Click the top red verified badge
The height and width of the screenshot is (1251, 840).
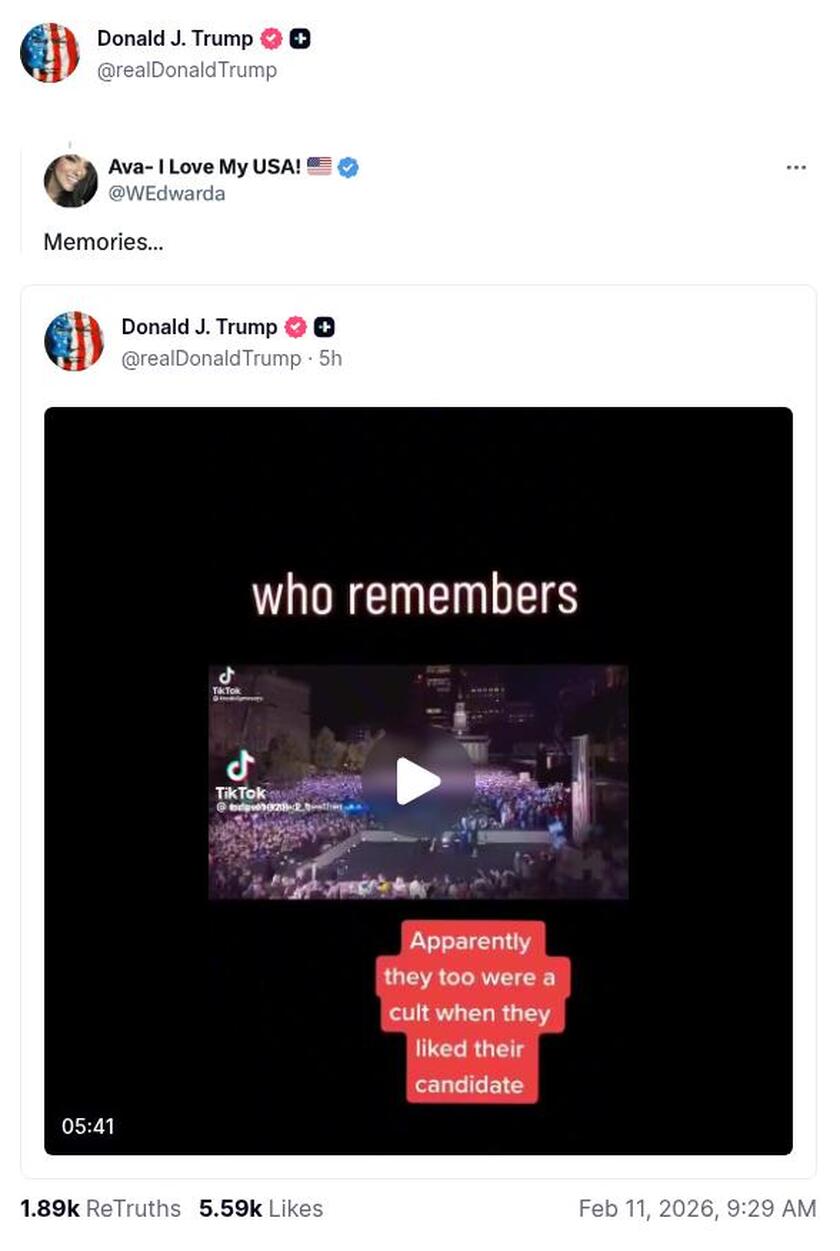coord(271,39)
